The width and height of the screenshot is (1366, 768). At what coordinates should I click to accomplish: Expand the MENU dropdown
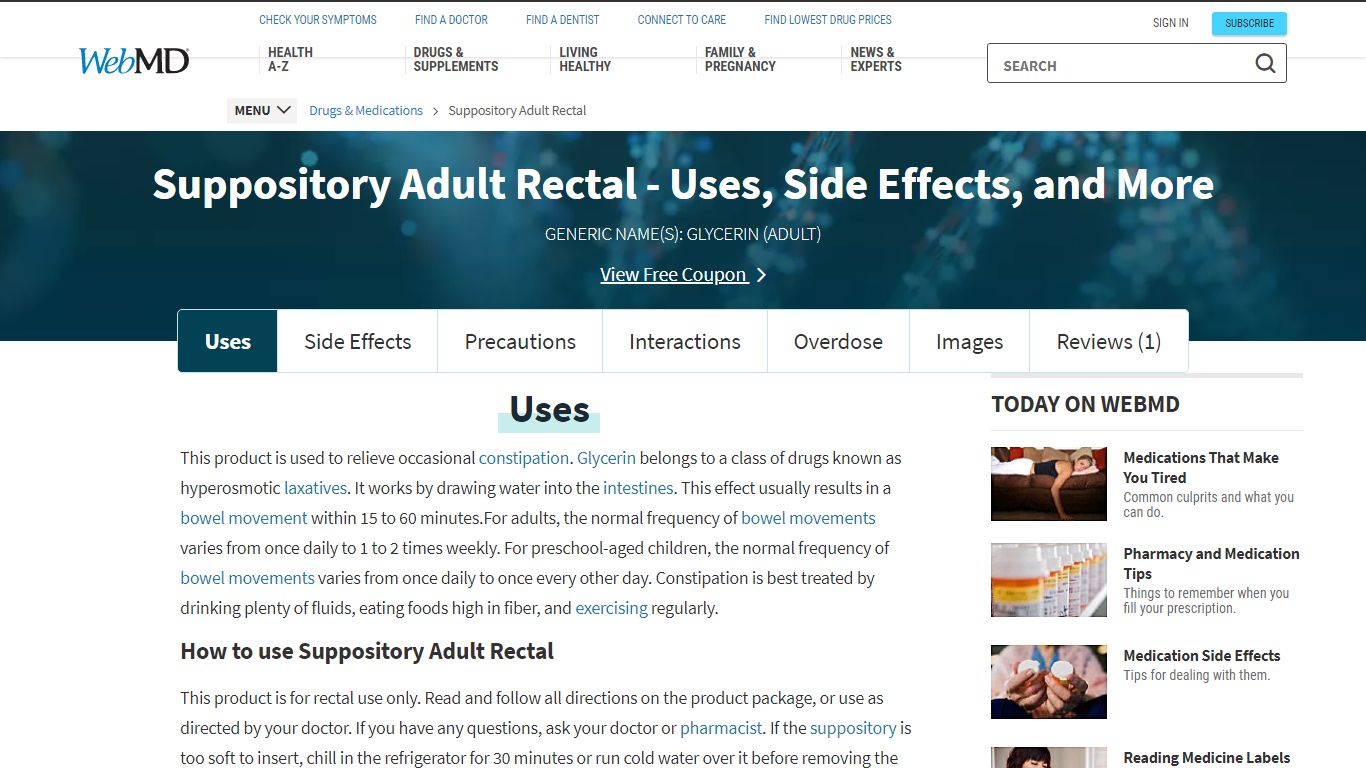(x=262, y=110)
